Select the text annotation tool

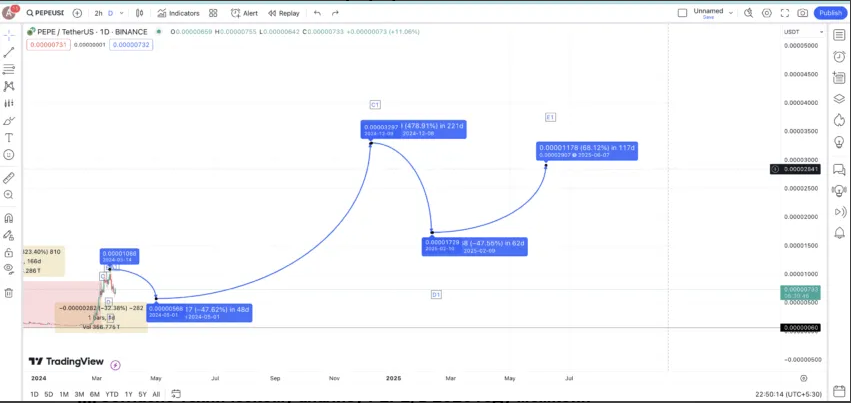coord(9,138)
